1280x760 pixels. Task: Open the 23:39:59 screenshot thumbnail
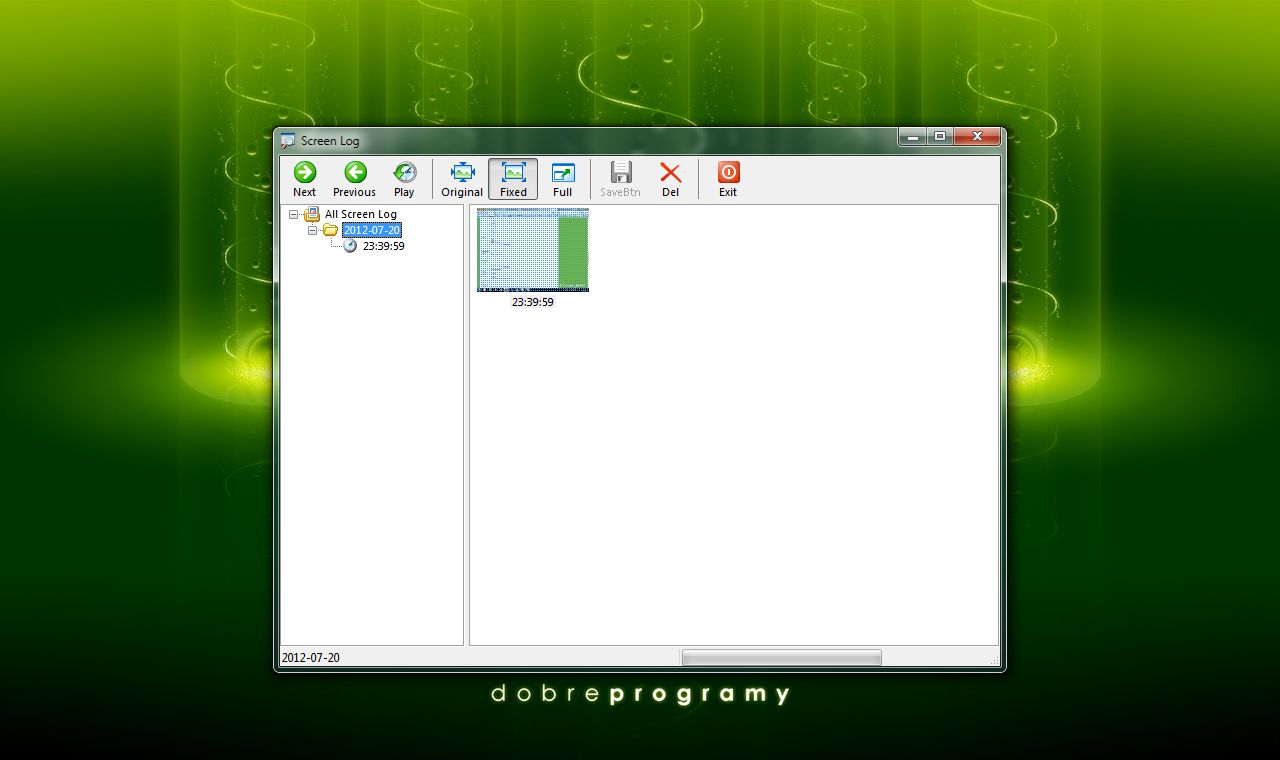(533, 250)
